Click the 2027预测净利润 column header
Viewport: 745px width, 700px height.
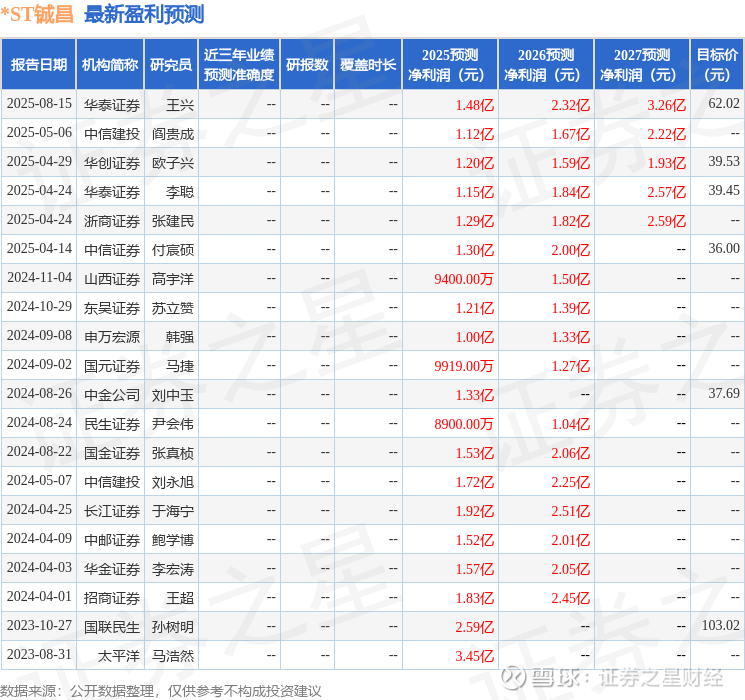click(642, 64)
